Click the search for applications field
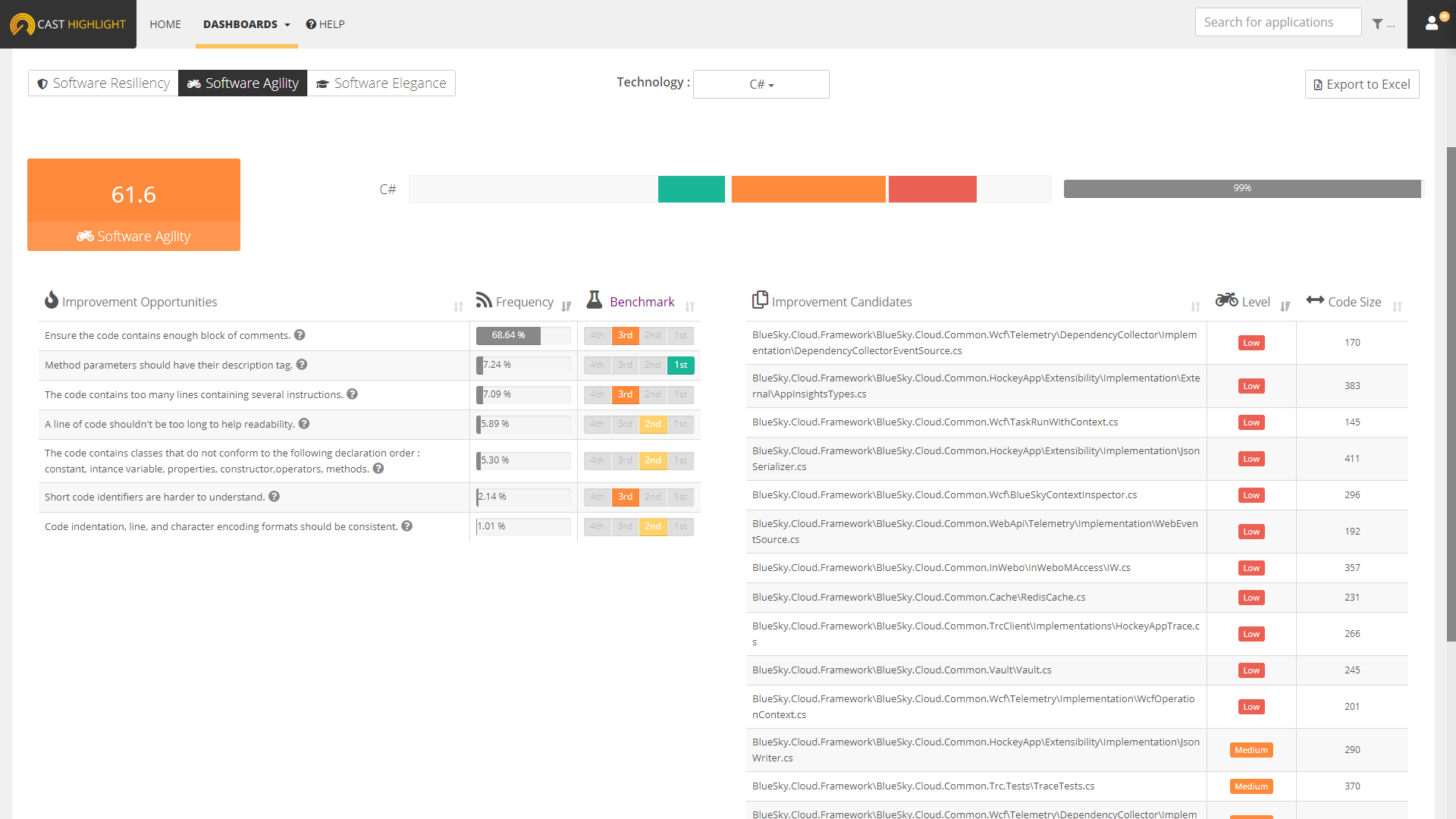 (x=1279, y=22)
